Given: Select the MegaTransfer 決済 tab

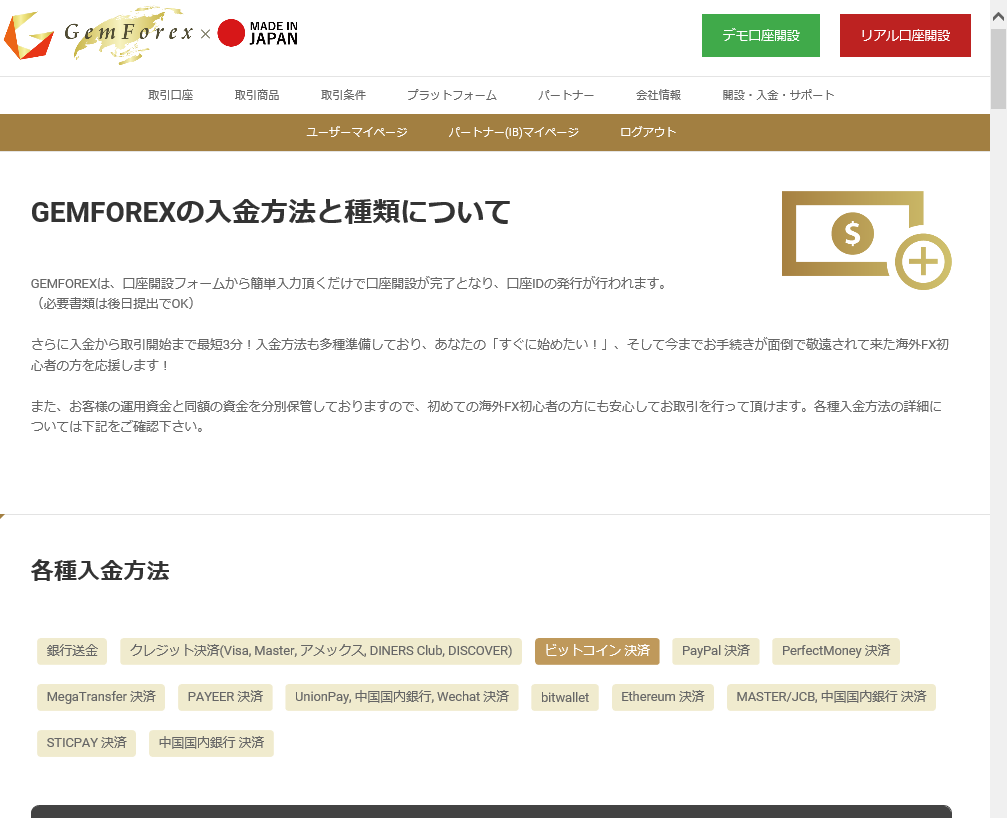Looking at the screenshot, I should coord(101,697).
